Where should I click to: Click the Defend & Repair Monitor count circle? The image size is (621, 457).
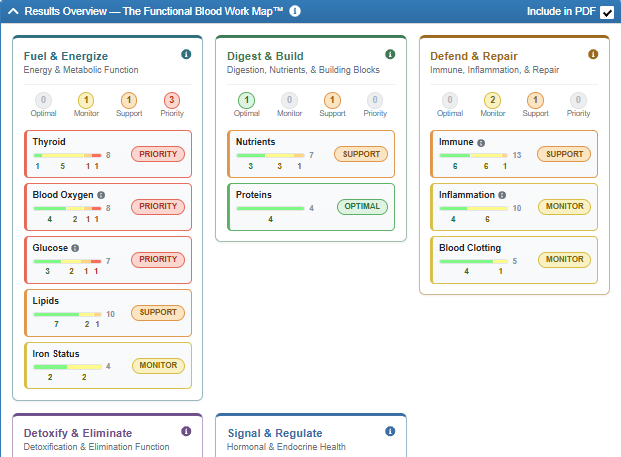tap(493, 100)
